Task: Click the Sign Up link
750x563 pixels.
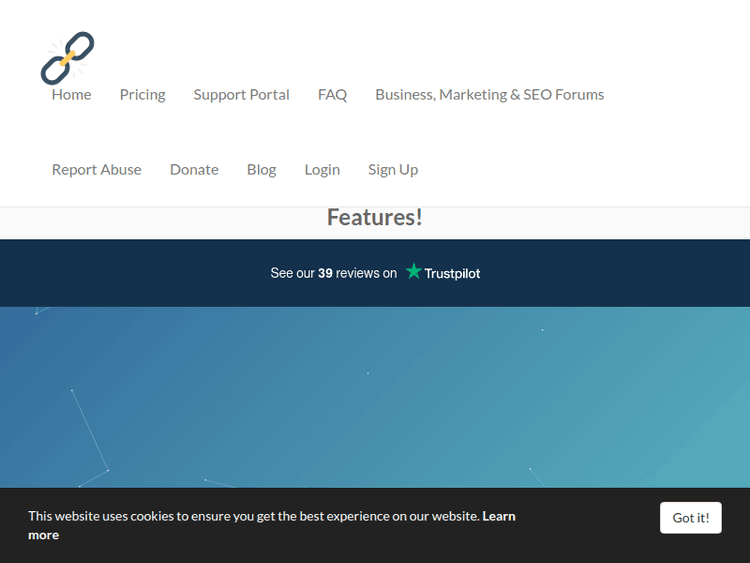Action: coord(393,169)
